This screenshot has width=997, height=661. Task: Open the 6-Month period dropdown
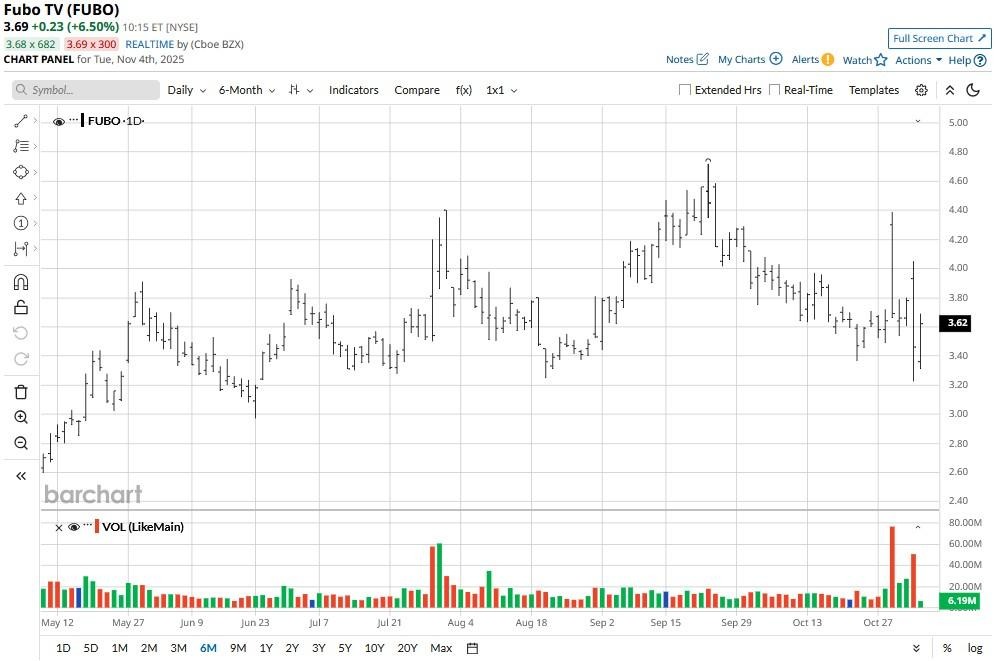coord(247,90)
